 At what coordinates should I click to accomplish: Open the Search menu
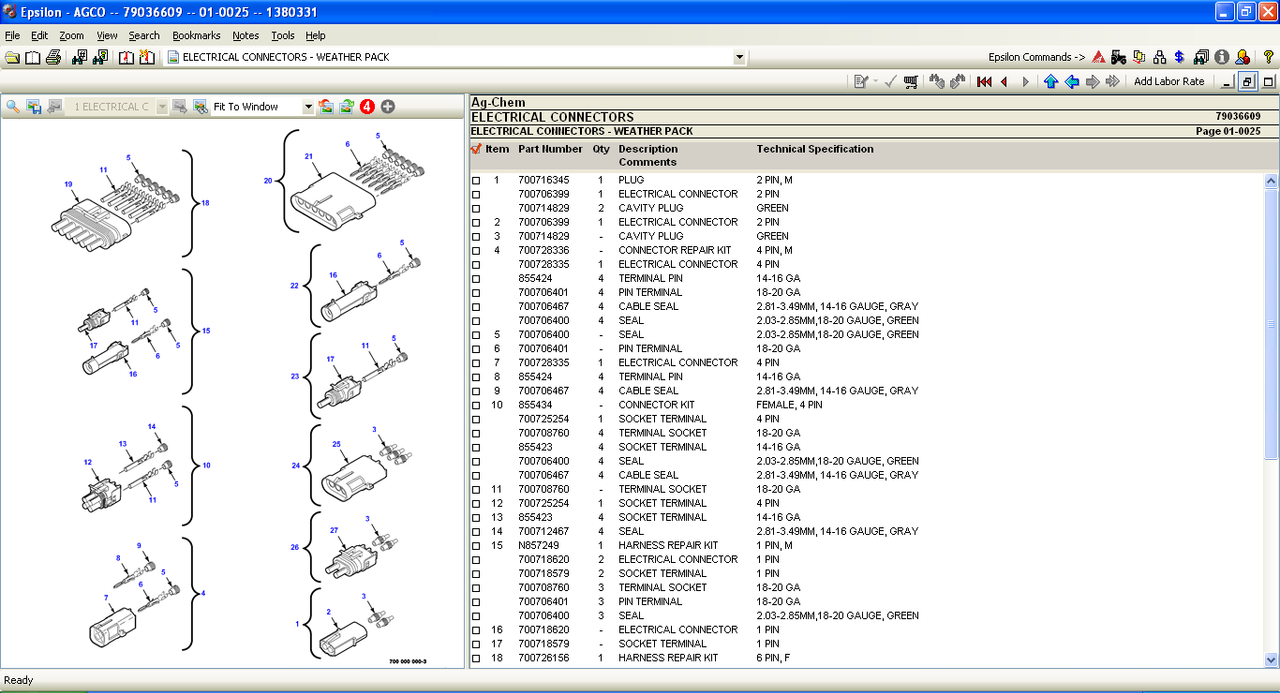coord(144,35)
